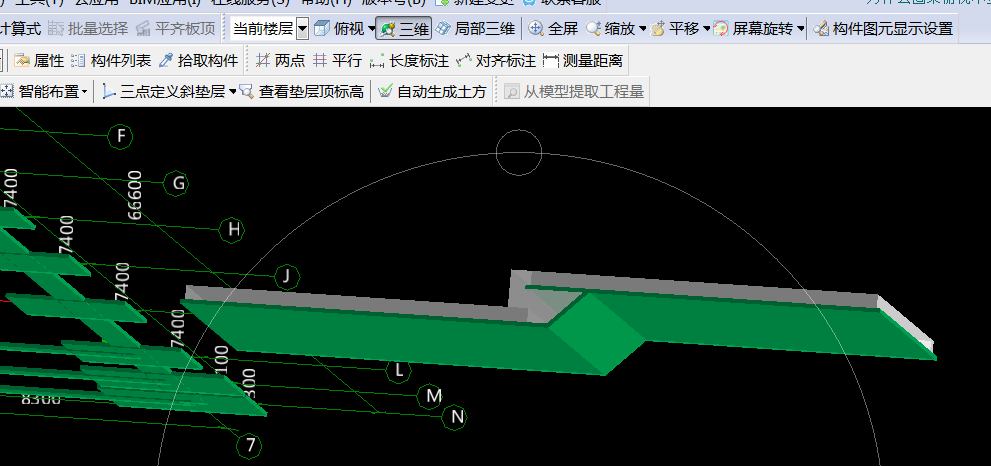Switch to 俯视 top view

[339, 28]
